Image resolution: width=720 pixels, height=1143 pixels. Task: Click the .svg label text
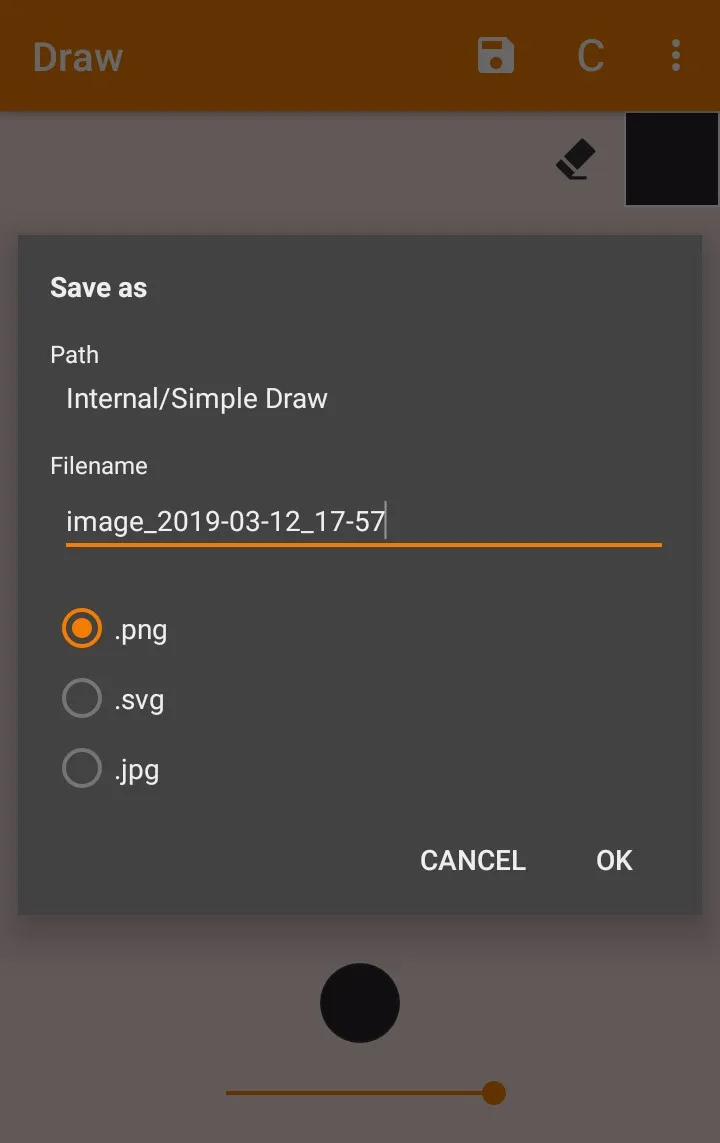[139, 700]
